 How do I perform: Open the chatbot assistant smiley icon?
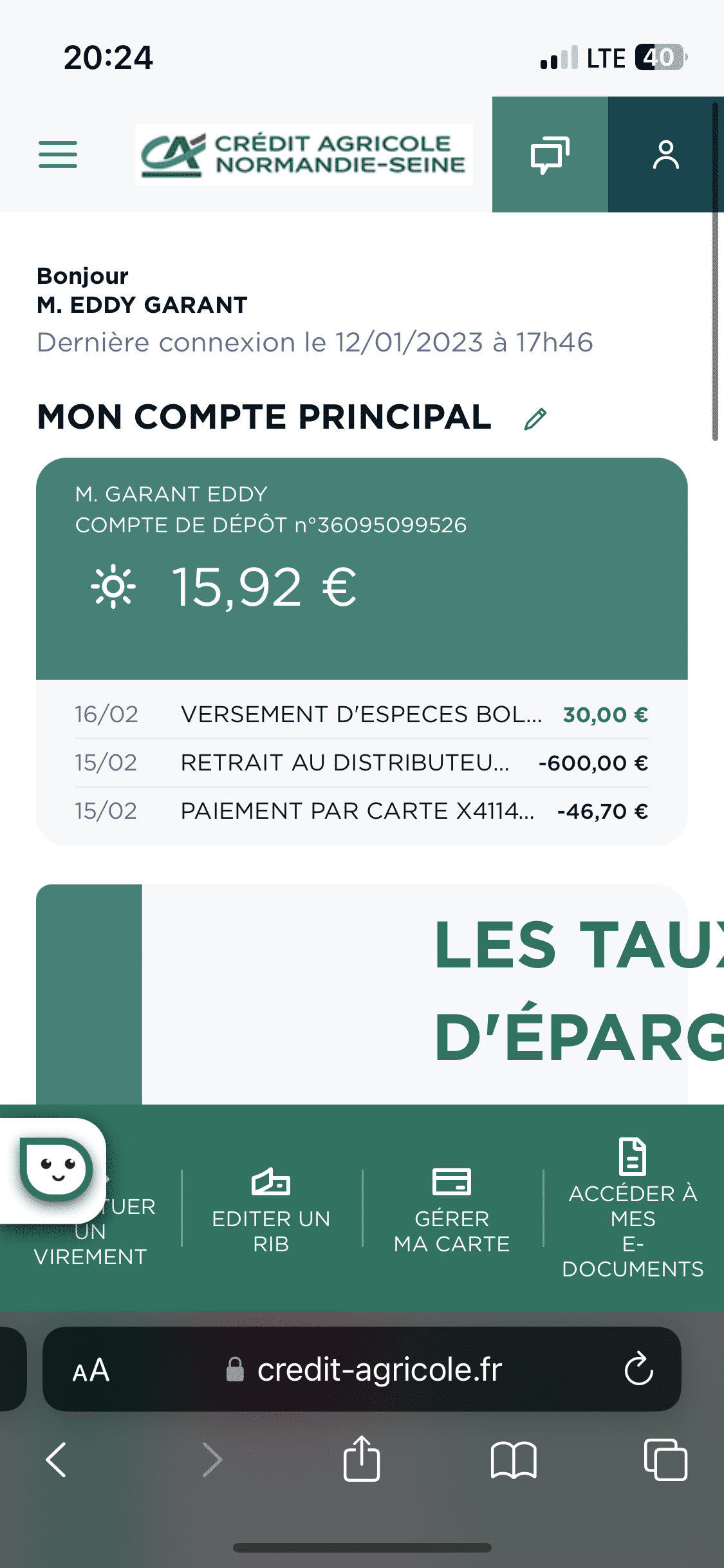point(56,1169)
